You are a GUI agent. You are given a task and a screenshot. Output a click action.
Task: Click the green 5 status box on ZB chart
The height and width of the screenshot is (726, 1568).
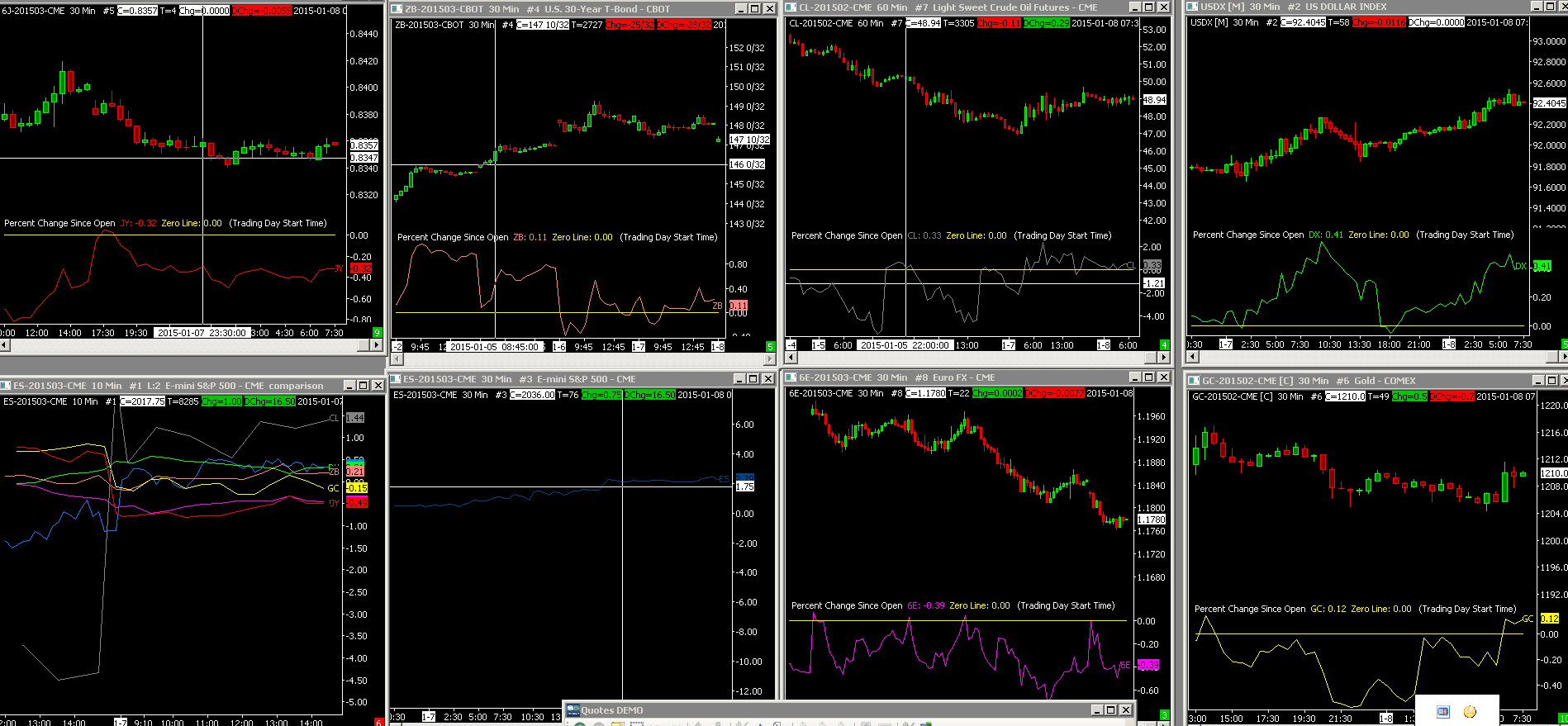[770, 347]
